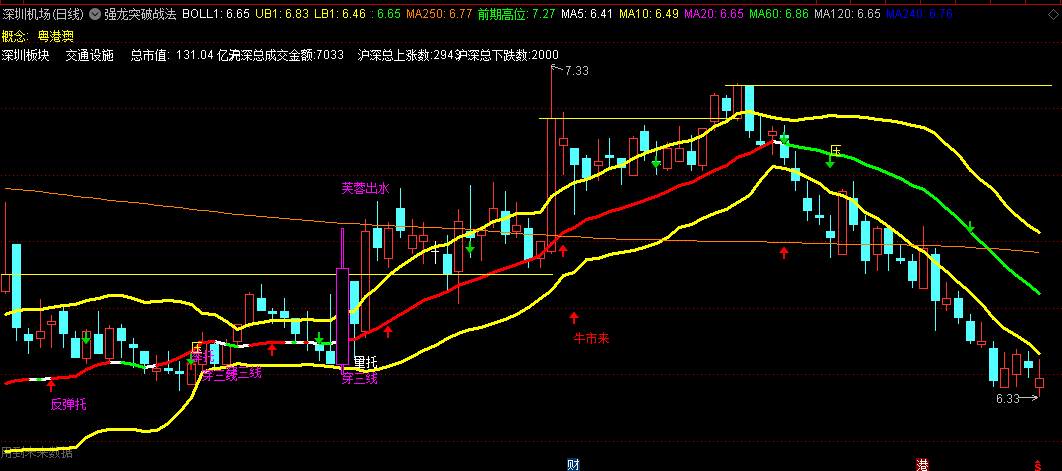This screenshot has height=471, width=1062.
Task: Select the MA60: 6.86 readout
Action: point(780,14)
